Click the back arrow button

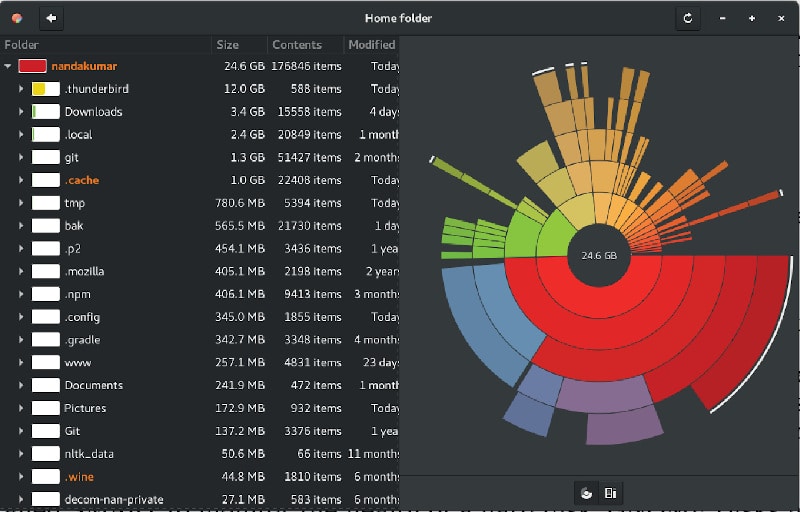[x=51, y=18]
